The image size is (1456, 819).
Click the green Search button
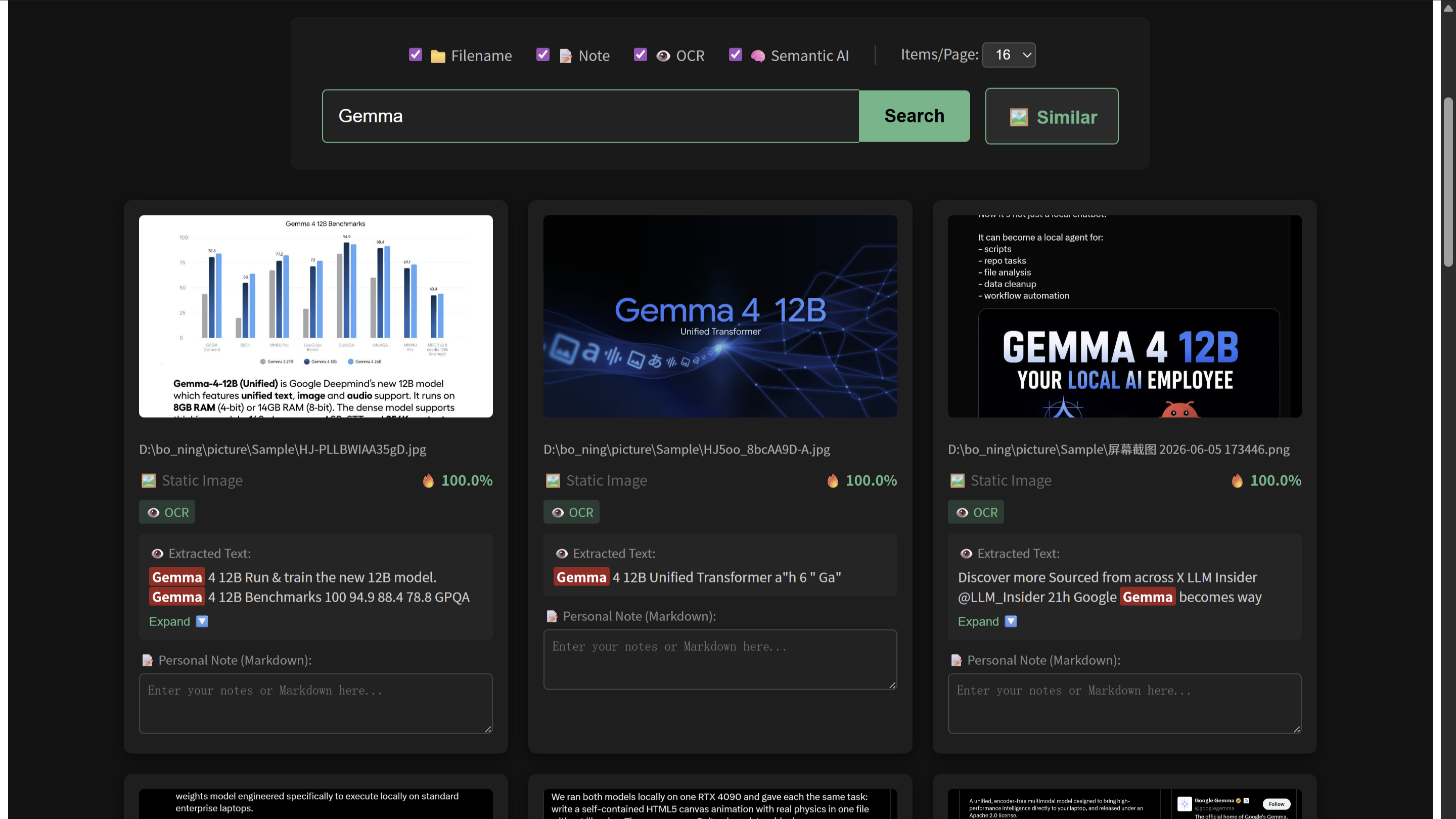(915, 116)
